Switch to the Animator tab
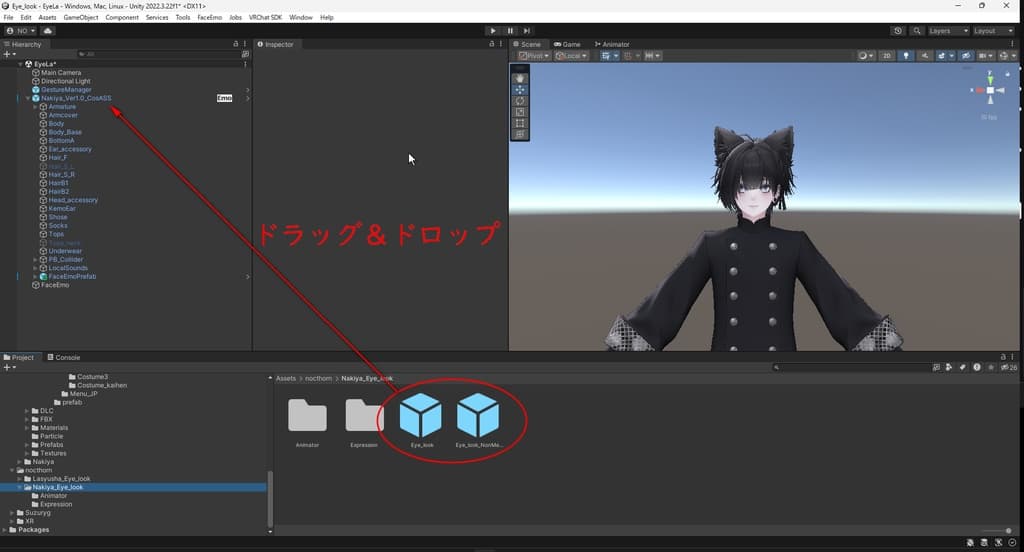The height and width of the screenshot is (552, 1024). pyautogui.click(x=611, y=44)
